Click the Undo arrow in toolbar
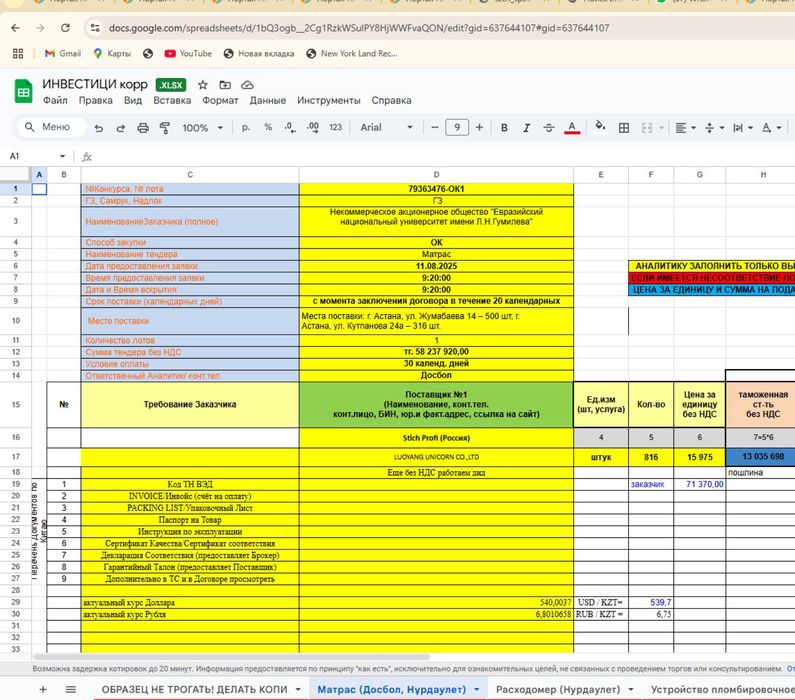 [98, 128]
